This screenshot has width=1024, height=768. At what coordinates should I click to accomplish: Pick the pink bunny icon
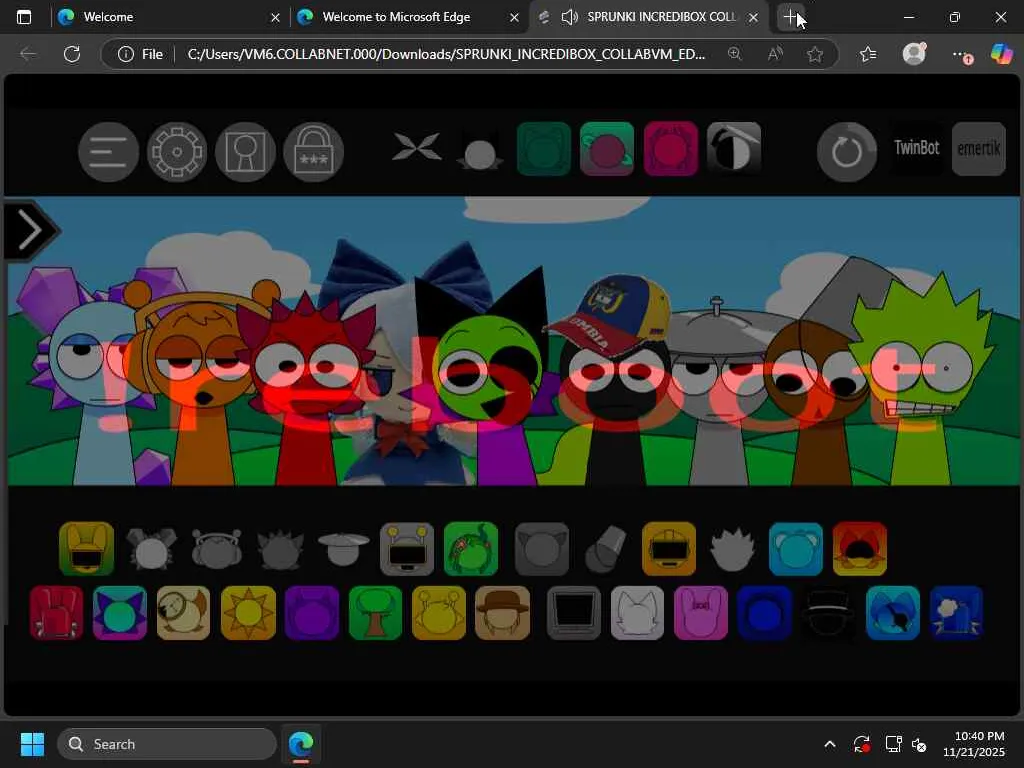coord(701,613)
